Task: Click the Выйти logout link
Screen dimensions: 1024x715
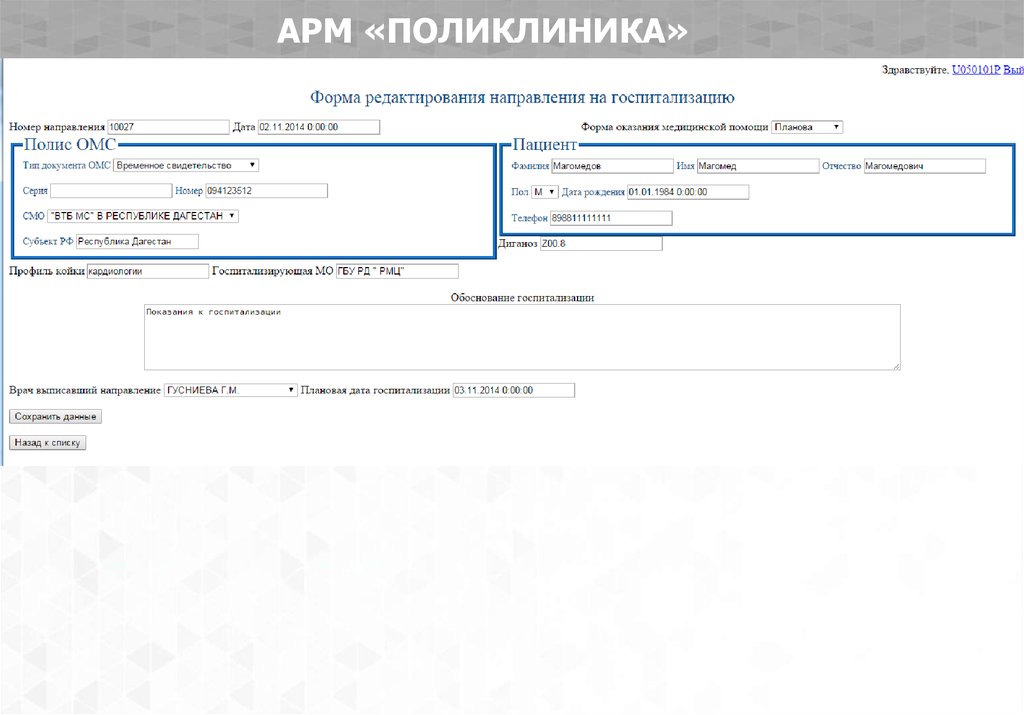Action: coord(1013,70)
